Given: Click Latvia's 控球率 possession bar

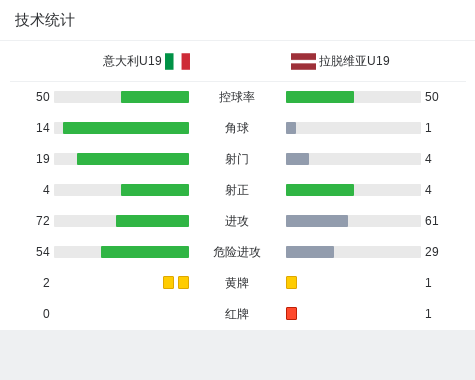Looking at the screenshot, I should 353,97.
